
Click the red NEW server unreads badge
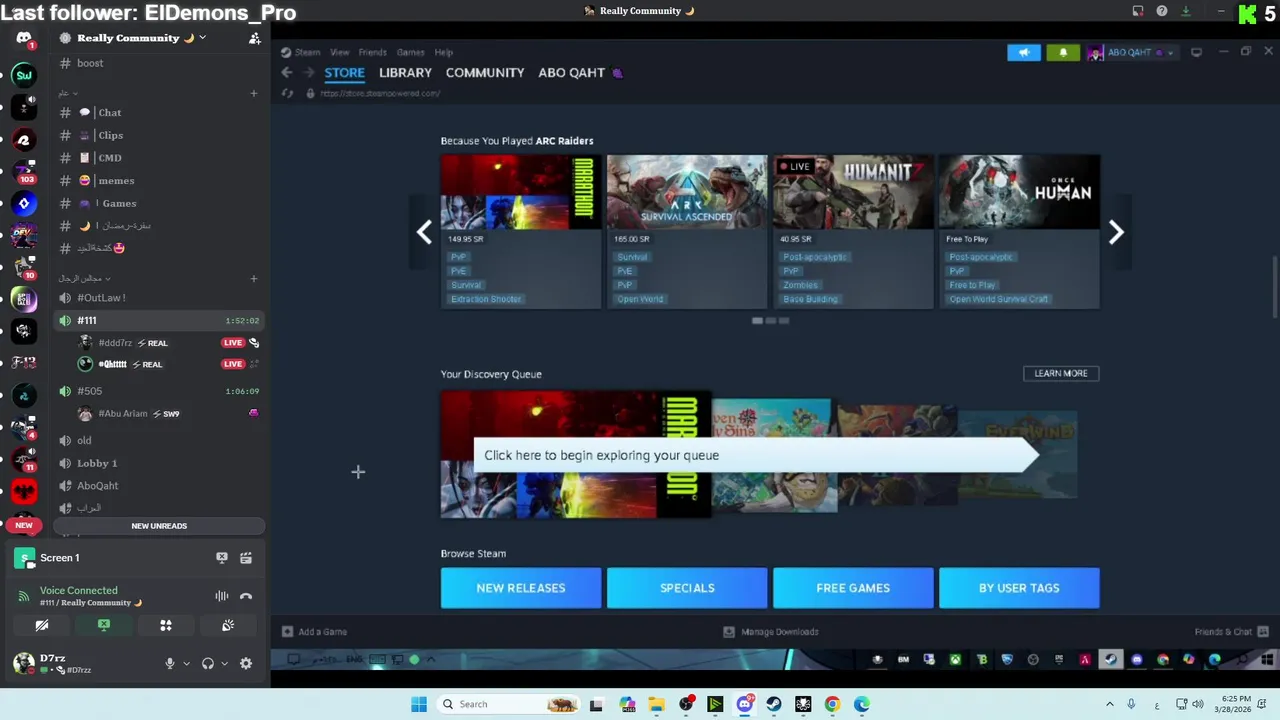24,525
